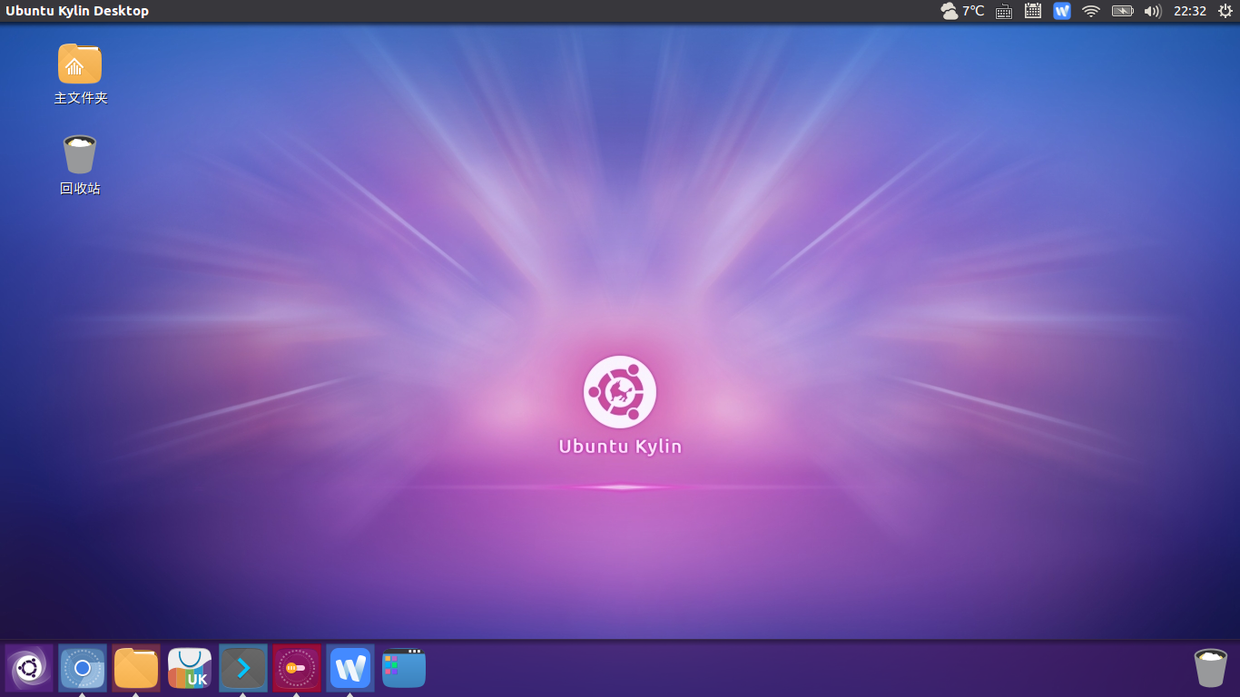
Task: Open the Wi-Fi network menu
Action: click(1091, 11)
